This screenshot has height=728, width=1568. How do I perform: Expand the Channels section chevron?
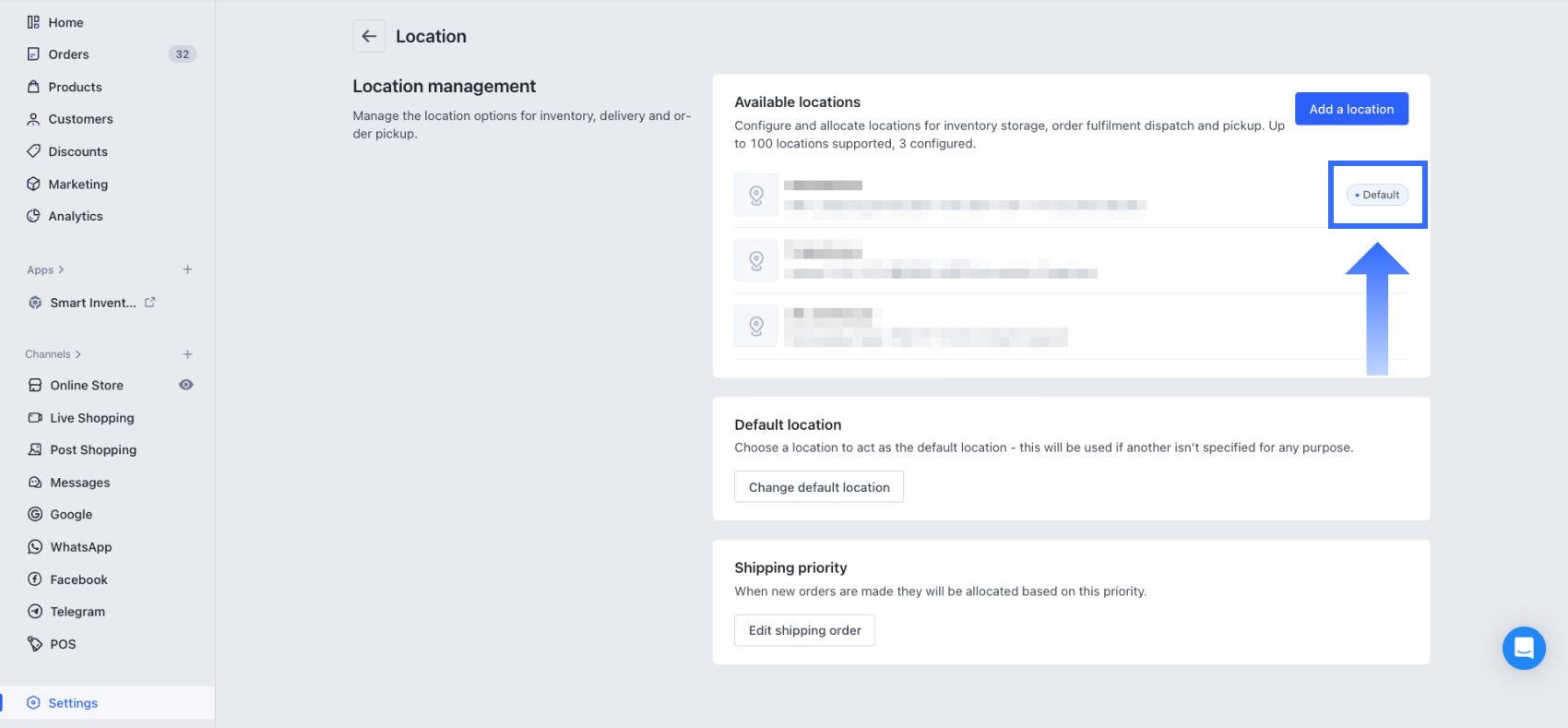coord(78,354)
